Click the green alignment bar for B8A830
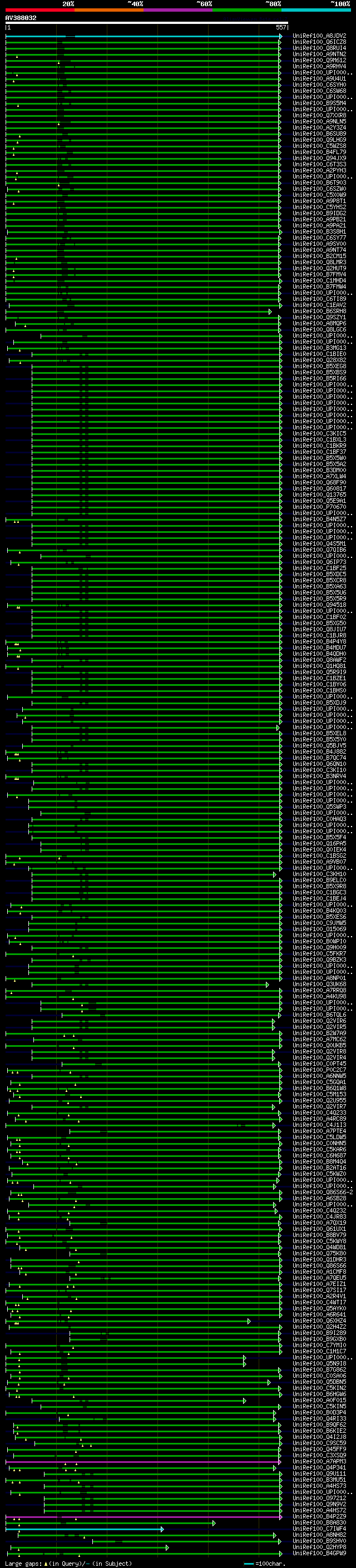356x1568 pixels. pyautogui.click(x=111, y=1523)
